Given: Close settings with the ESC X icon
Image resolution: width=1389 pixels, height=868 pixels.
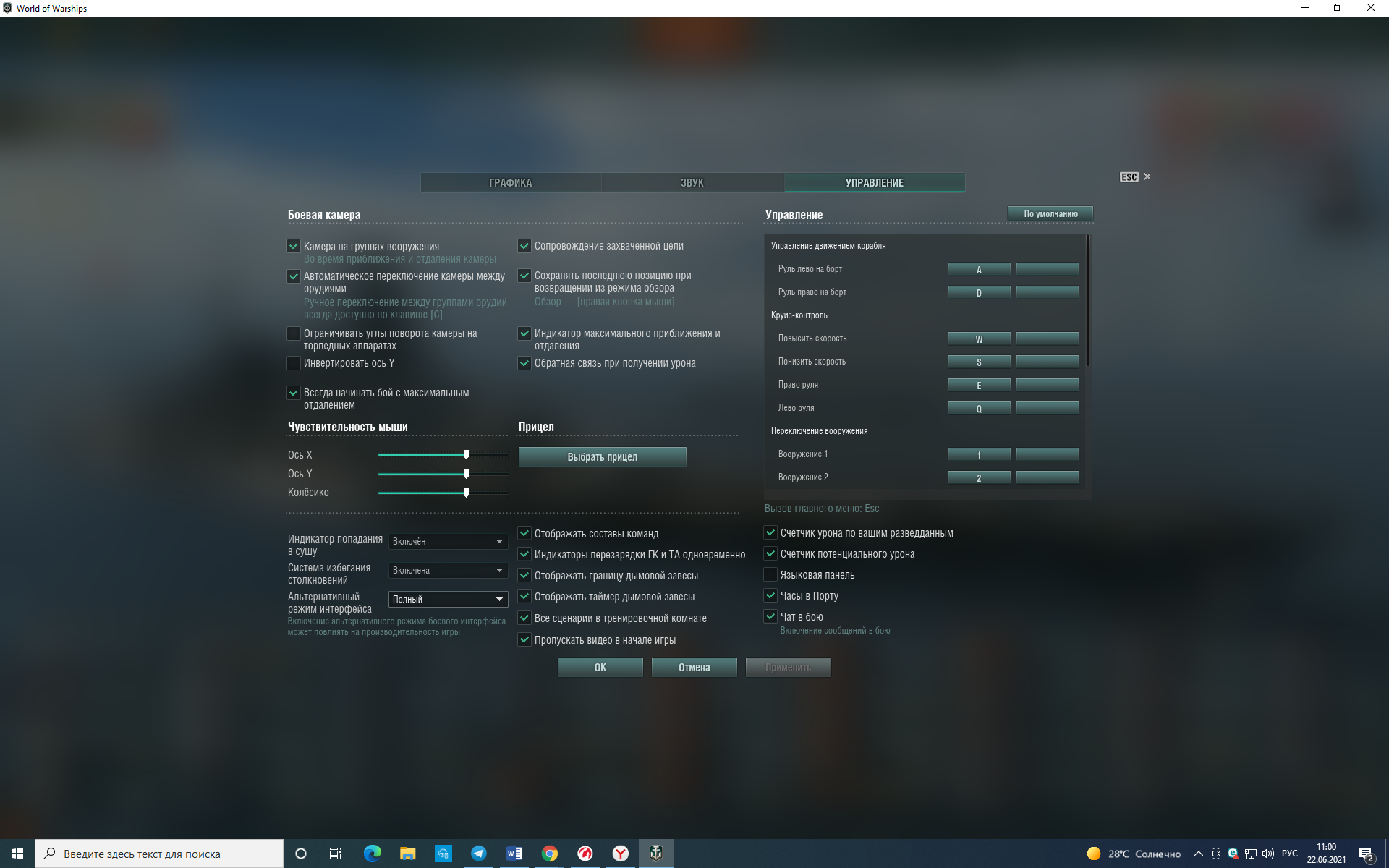Looking at the screenshot, I should pyautogui.click(x=1147, y=176).
